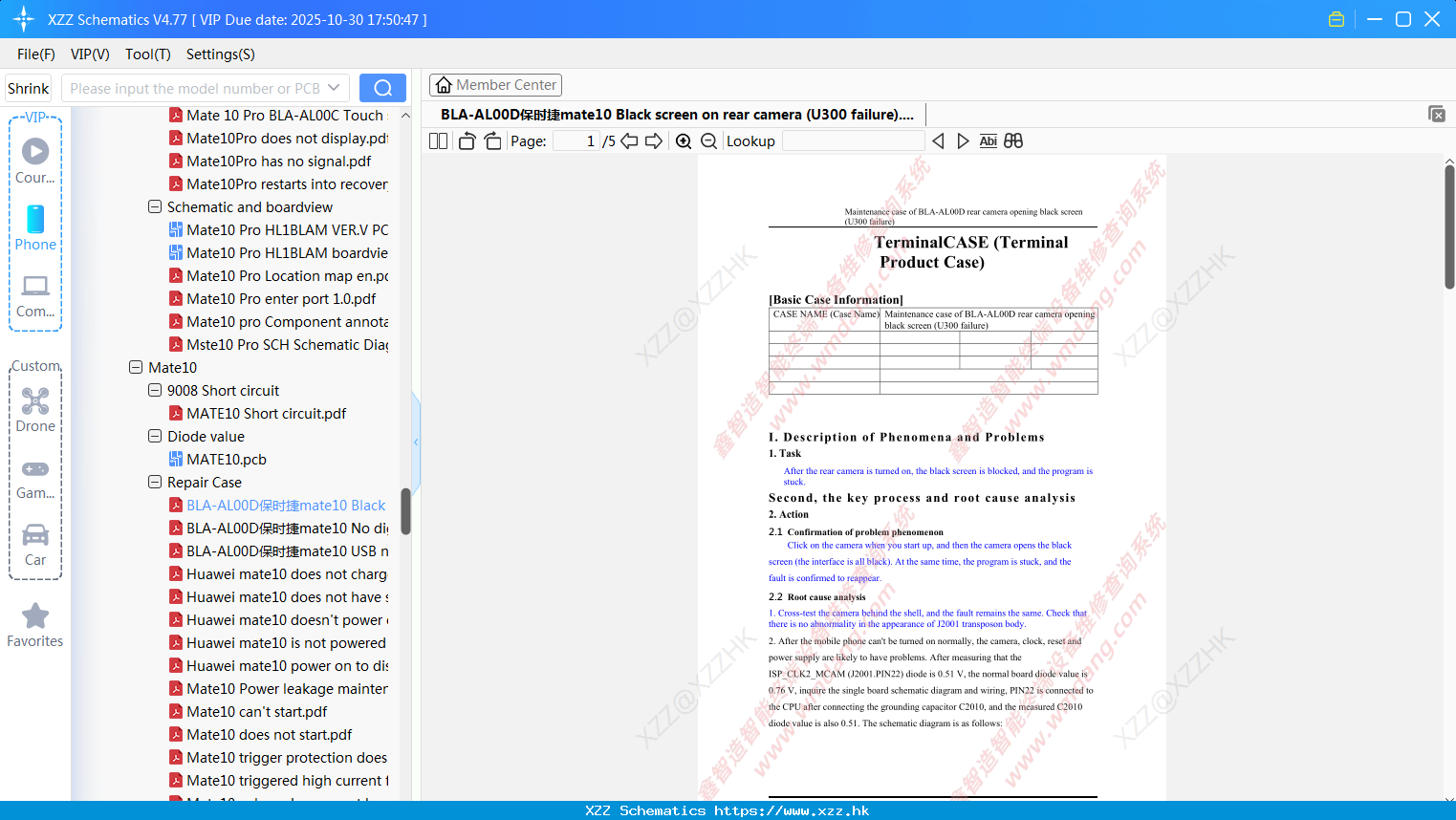The image size is (1456, 820).
Task: Find previous lookup match triangle
Action: (938, 140)
